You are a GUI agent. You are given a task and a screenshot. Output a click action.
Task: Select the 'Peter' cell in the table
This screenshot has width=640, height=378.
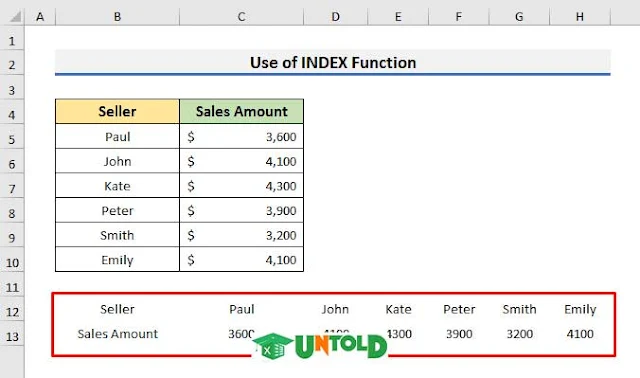click(118, 210)
